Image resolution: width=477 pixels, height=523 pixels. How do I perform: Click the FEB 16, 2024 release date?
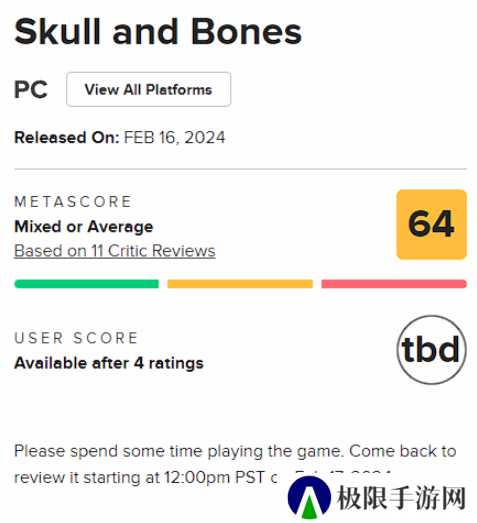175,137
